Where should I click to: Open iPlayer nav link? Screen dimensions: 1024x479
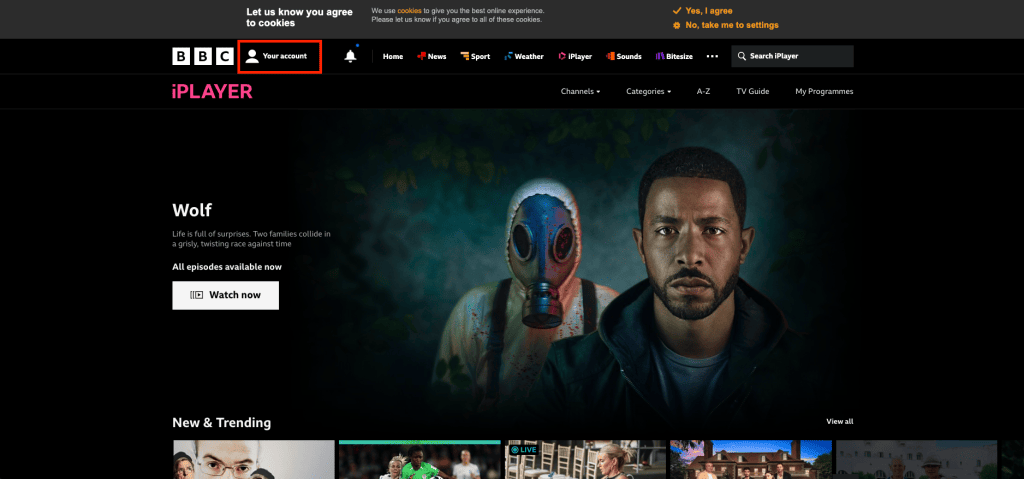[575, 56]
